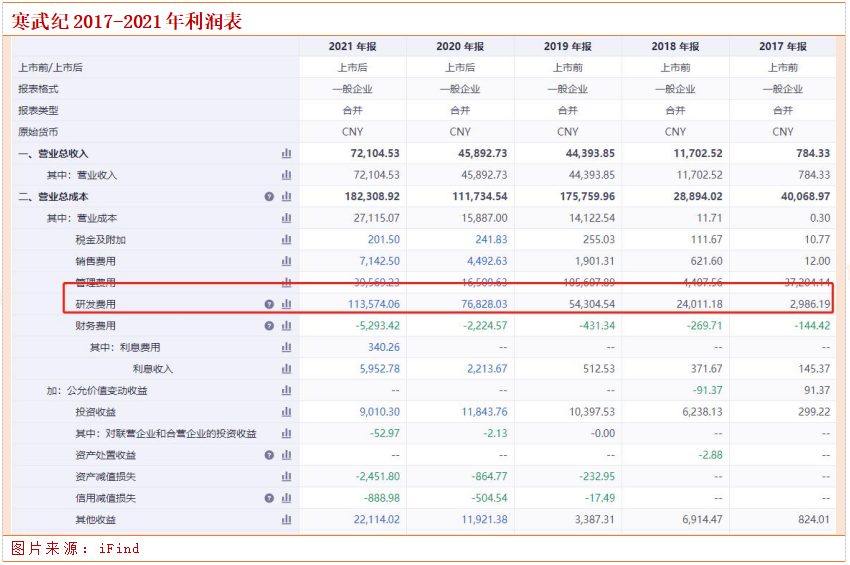
Task: Click chart icon for 营业总收入 row
Action: 286,153
